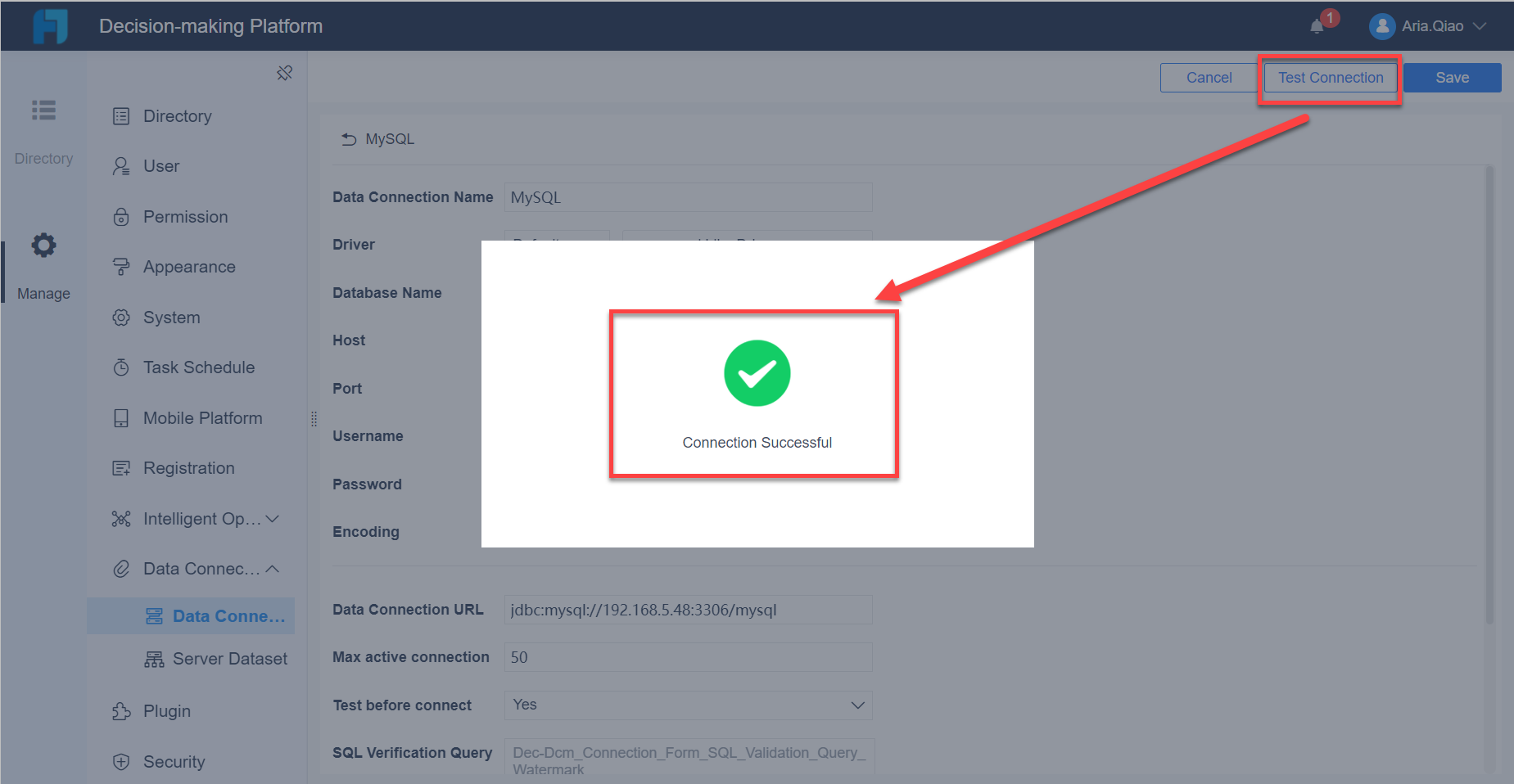Click the notification bell icon

(x=1317, y=26)
